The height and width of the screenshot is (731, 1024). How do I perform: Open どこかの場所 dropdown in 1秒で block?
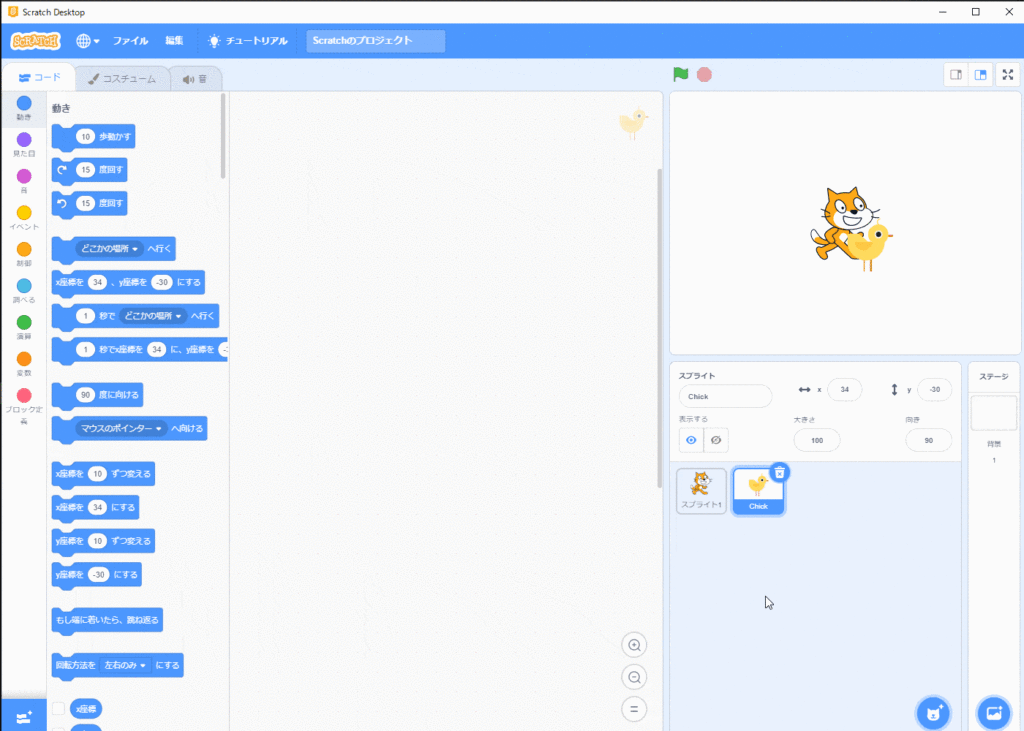pos(153,316)
